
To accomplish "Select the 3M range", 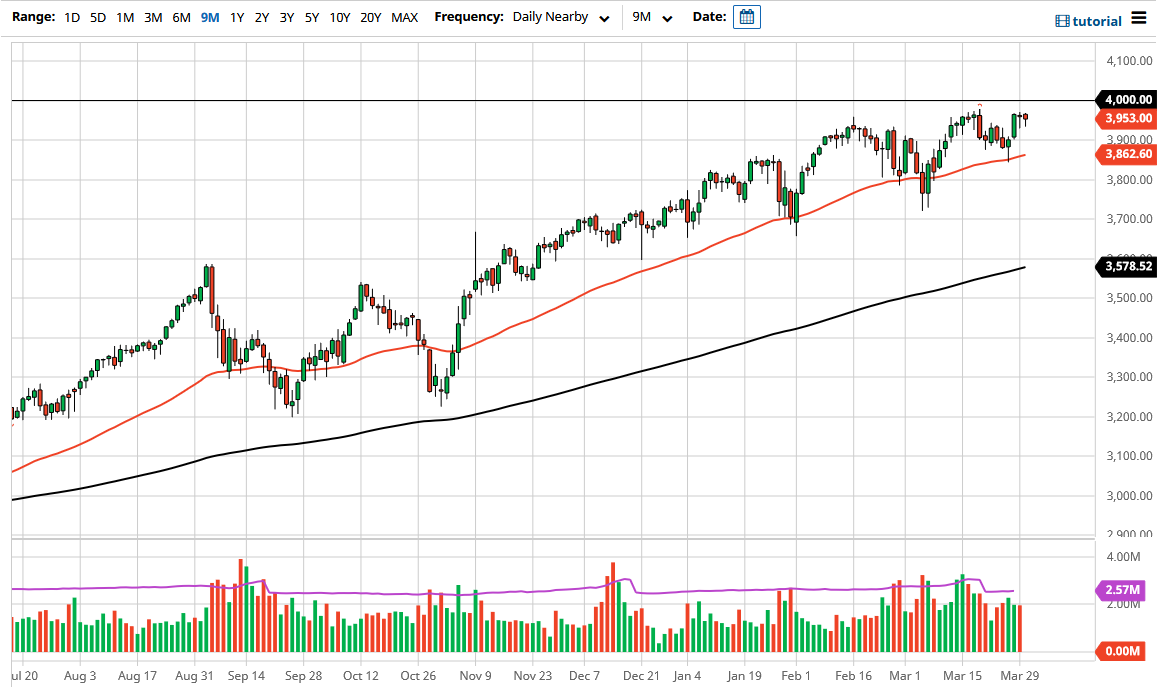I will coord(152,17).
